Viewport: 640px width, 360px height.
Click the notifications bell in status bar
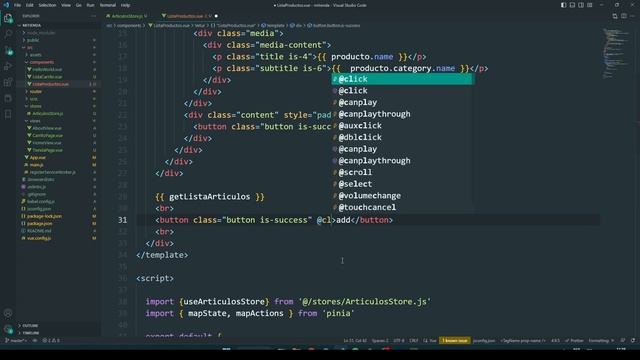click(x=633, y=340)
